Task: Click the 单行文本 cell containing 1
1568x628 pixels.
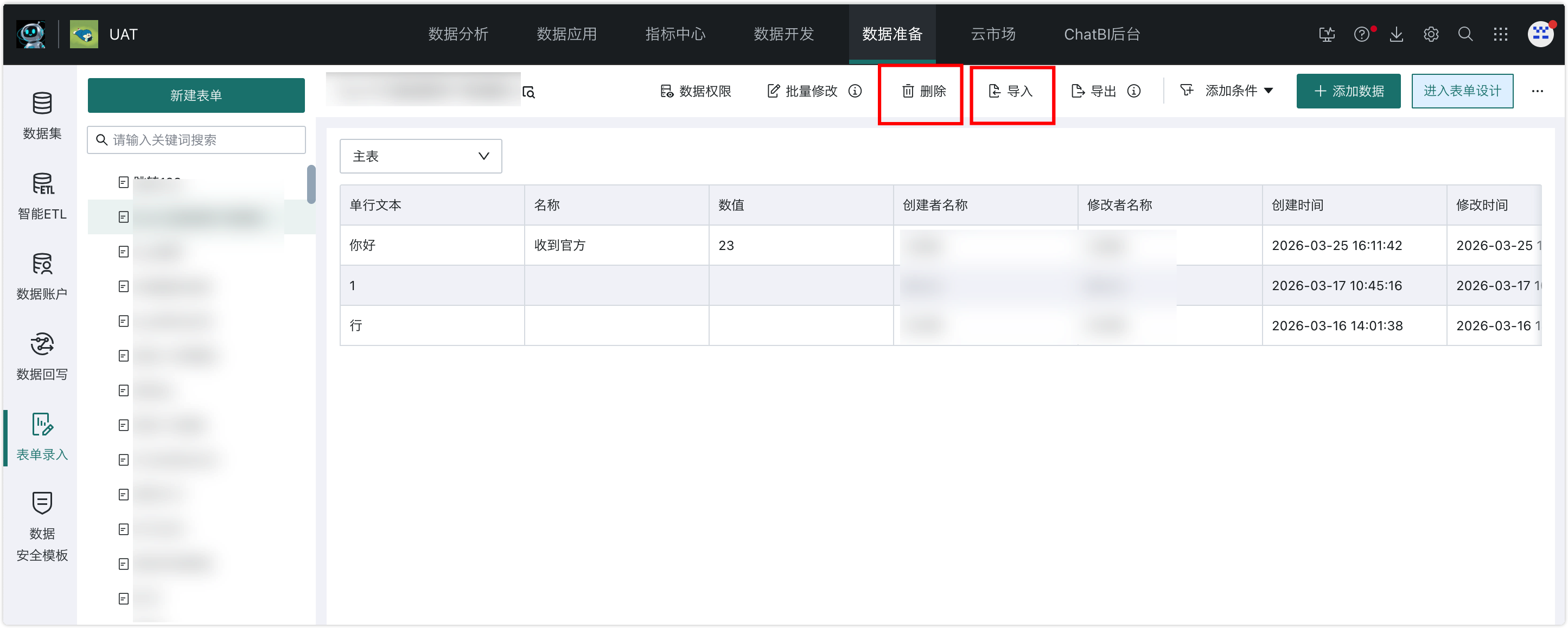Action: [432, 285]
